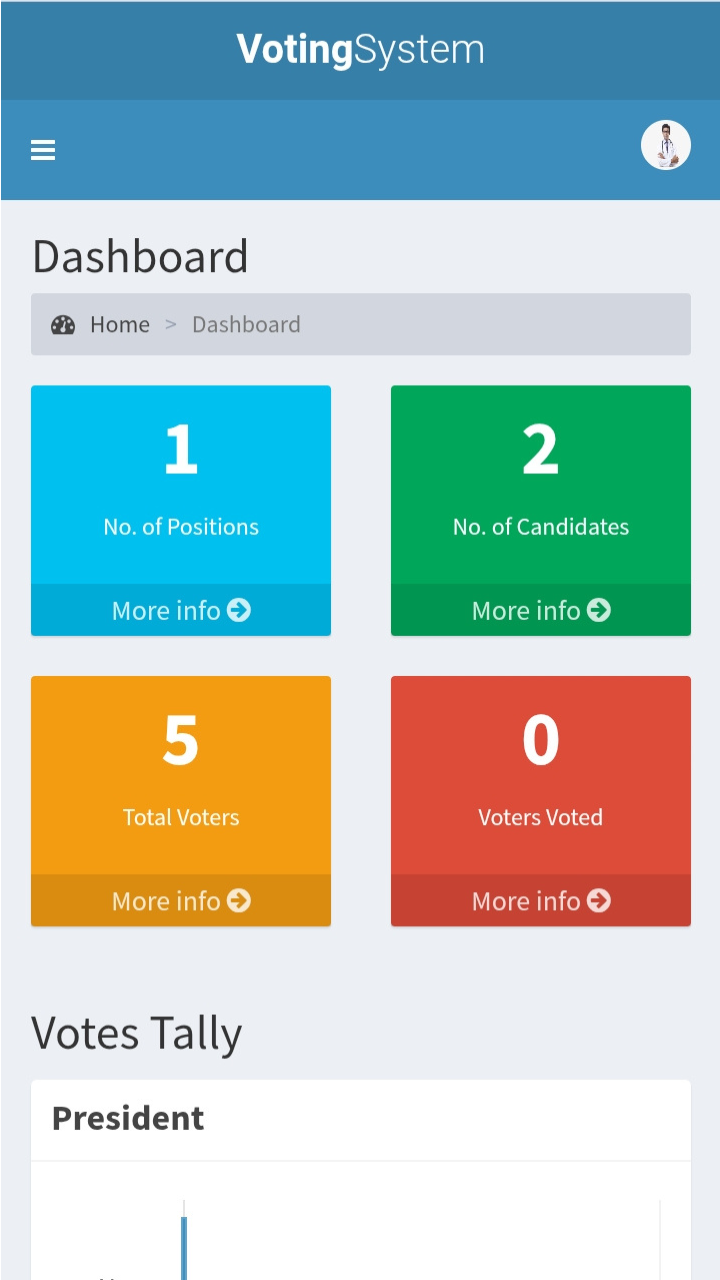Click the President tally chart header
This screenshot has height=1280, width=720.
[x=128, y=1118]
